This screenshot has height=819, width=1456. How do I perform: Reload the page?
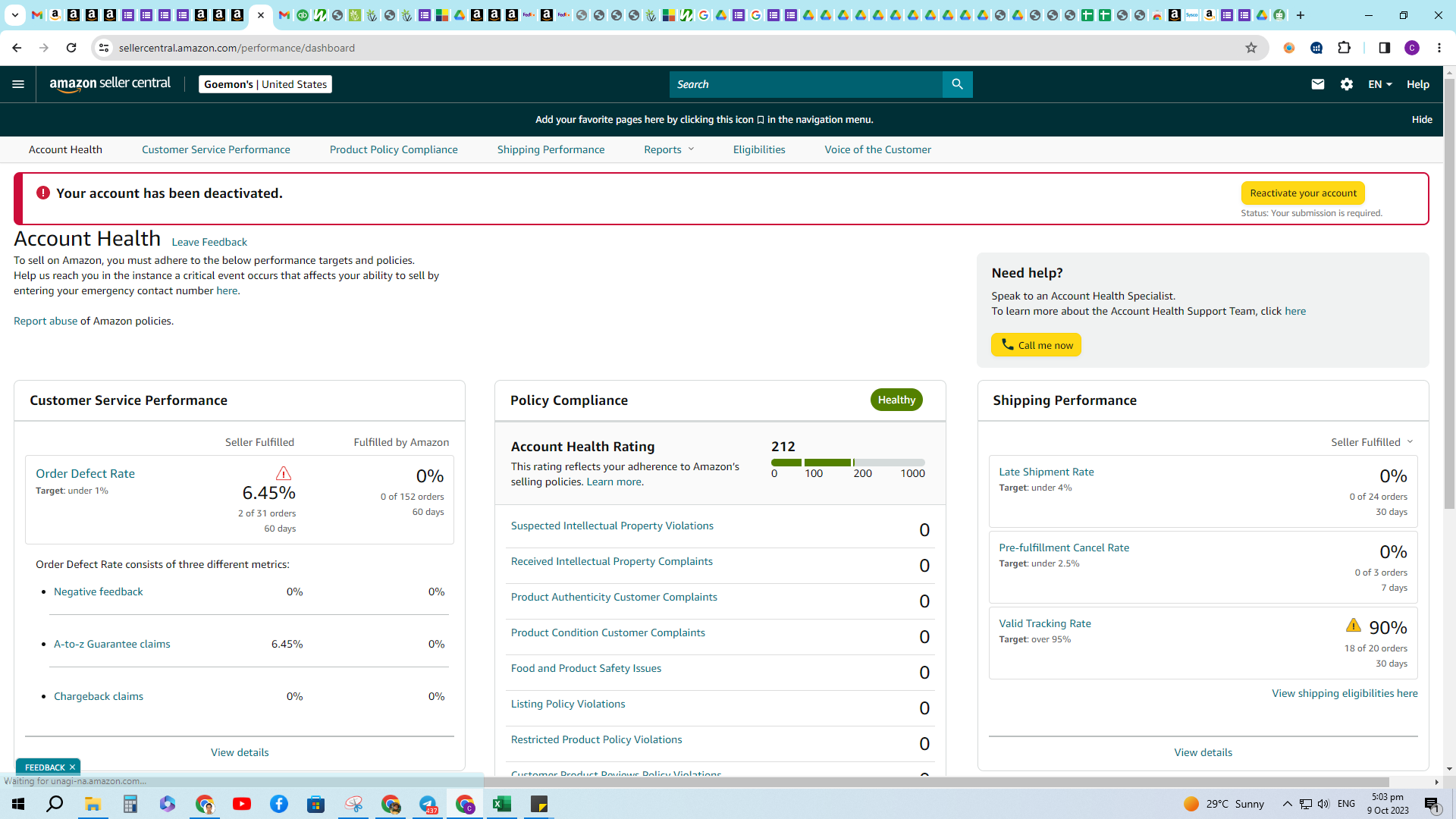pyautogui.click(x=71, y=48)
